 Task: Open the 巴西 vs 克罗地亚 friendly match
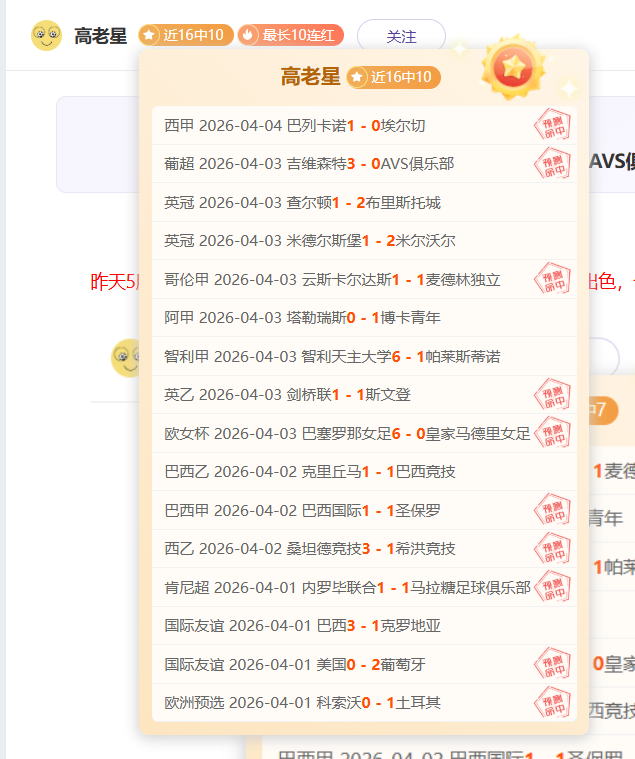coord(302,626)
